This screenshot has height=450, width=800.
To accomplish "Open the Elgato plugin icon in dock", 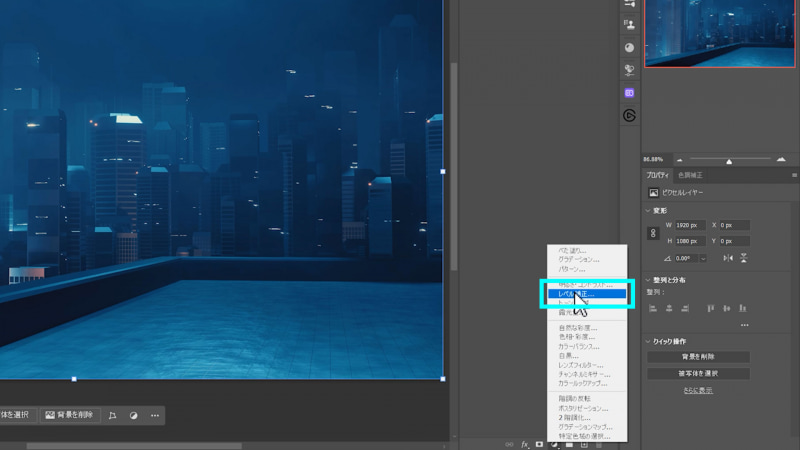I will (630, 116).
